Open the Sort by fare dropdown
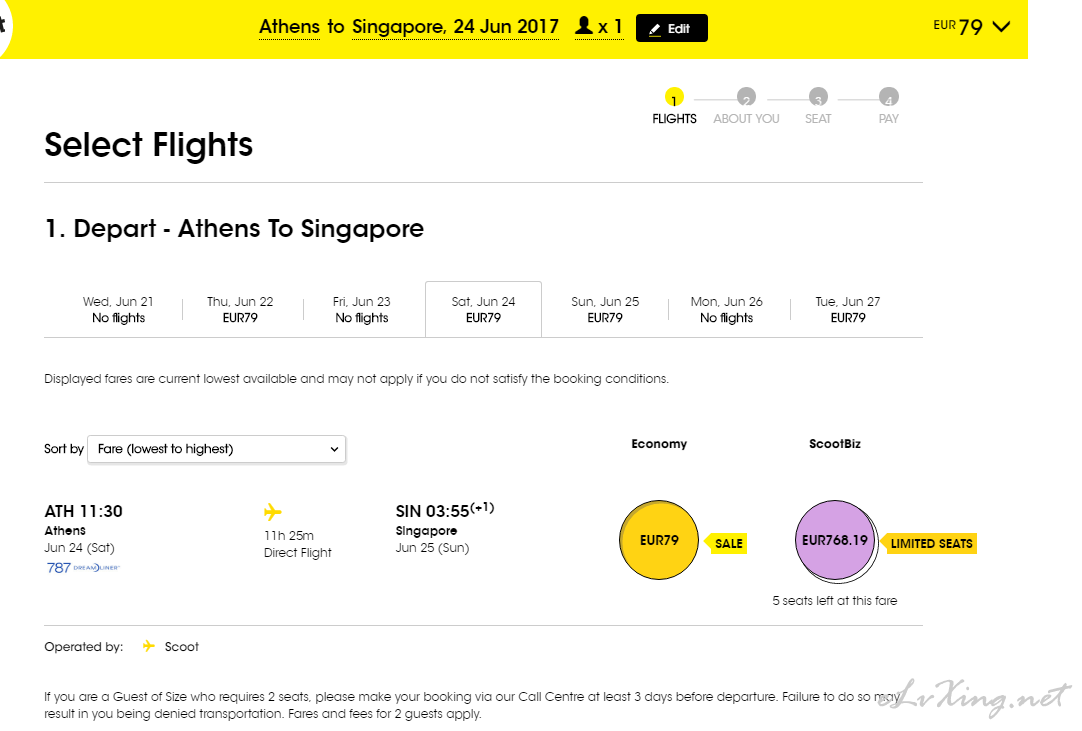 pos(216,449)
